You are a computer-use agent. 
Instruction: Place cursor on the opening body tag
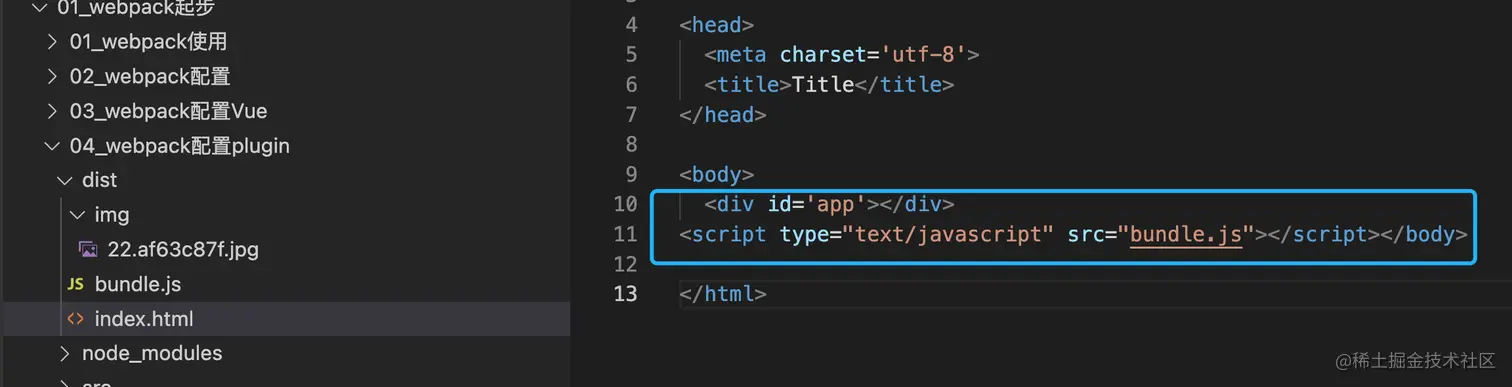point(716,175)
